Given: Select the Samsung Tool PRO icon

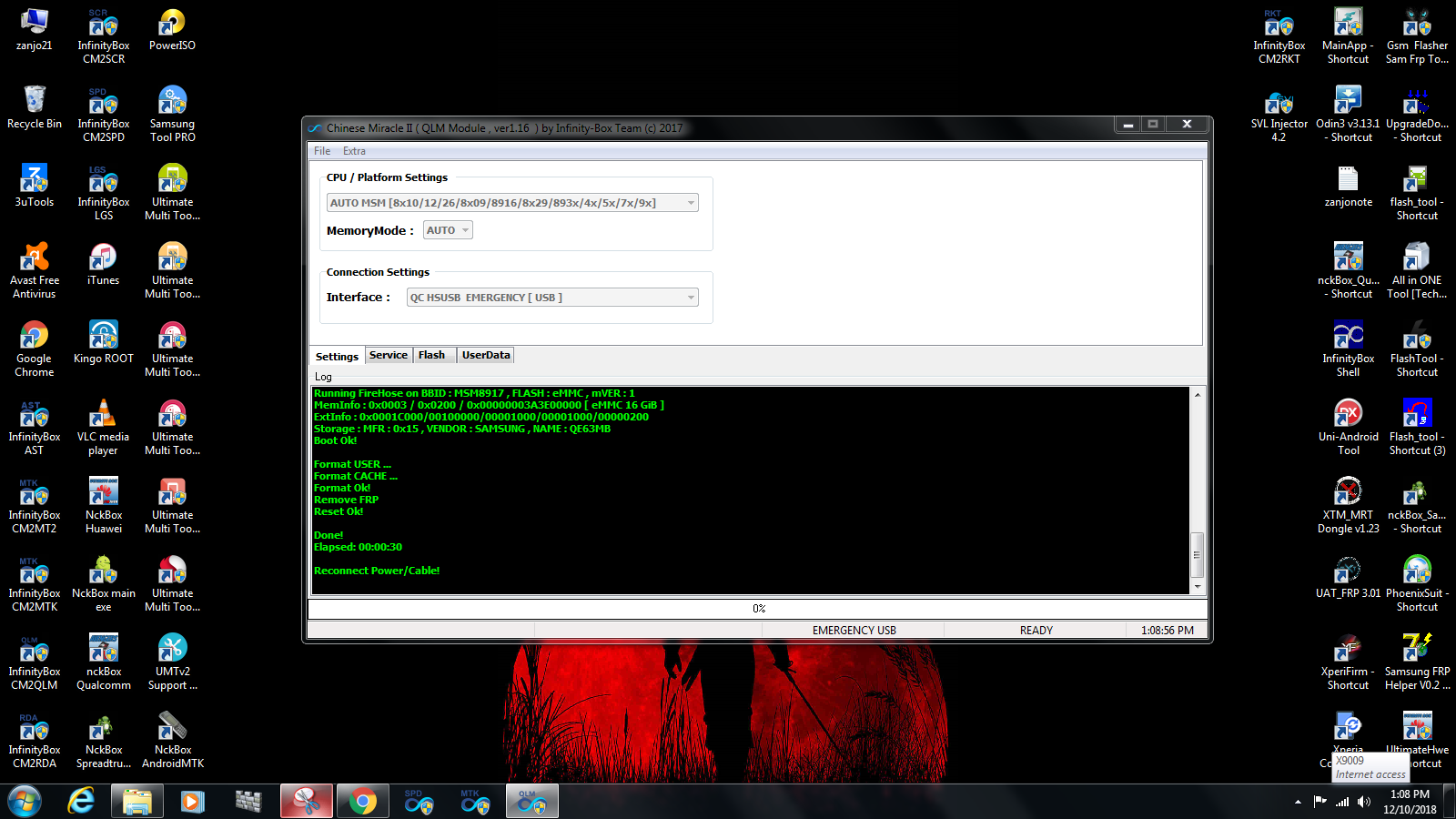Looking at the screenshot, I should 172,115.
